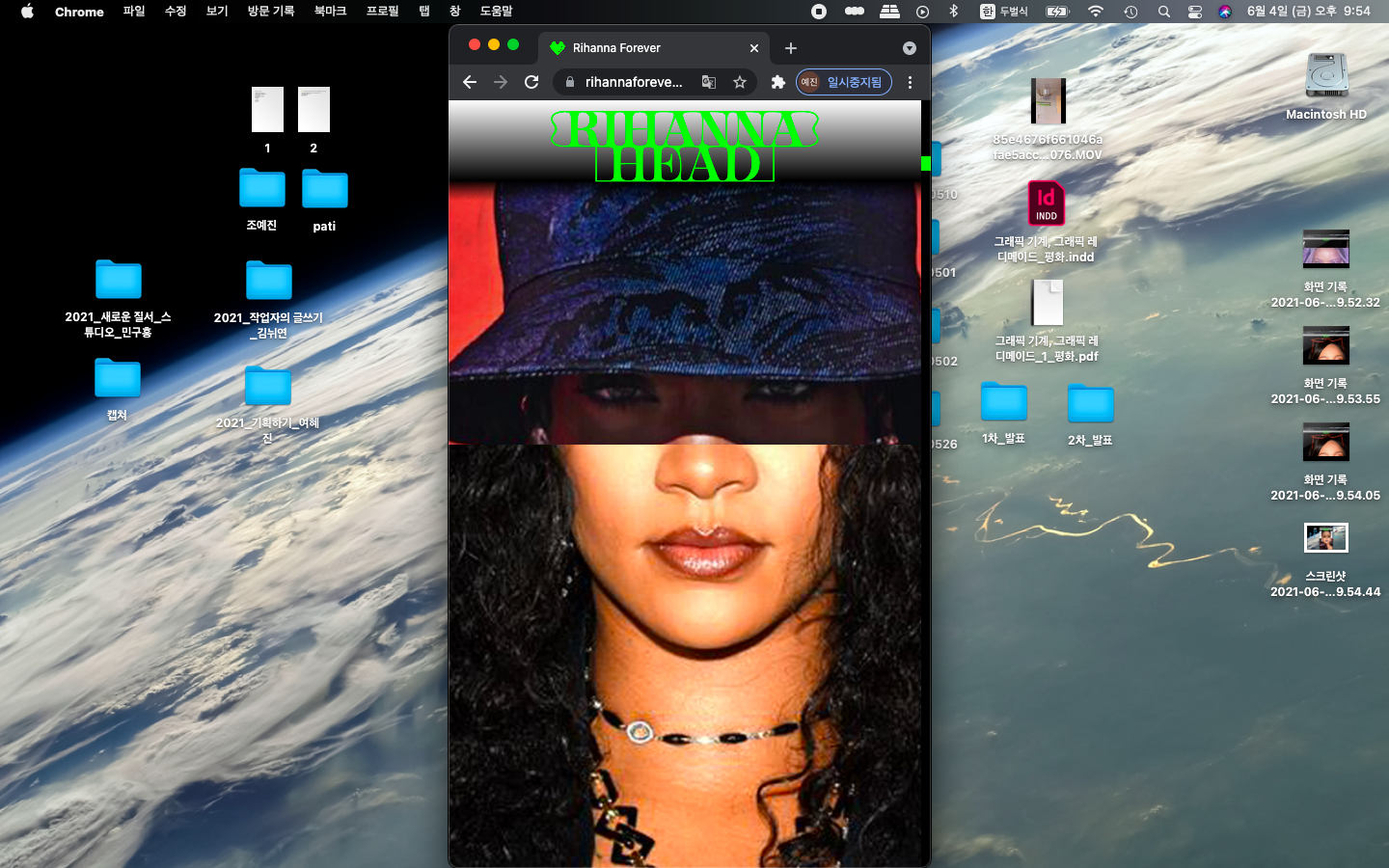Select the 2021_새로운 질서_스튜디오_민구홍 folder
Screen dimensions: 1389x868
119,280
